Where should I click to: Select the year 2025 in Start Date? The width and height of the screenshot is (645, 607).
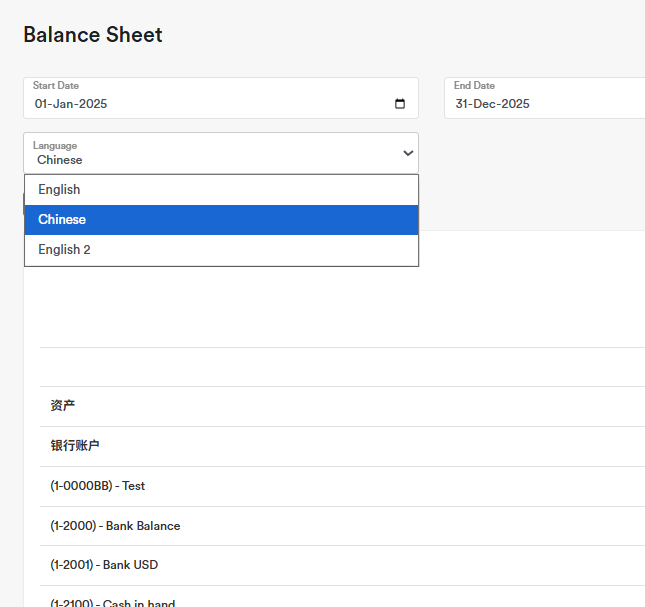[93, 104]
